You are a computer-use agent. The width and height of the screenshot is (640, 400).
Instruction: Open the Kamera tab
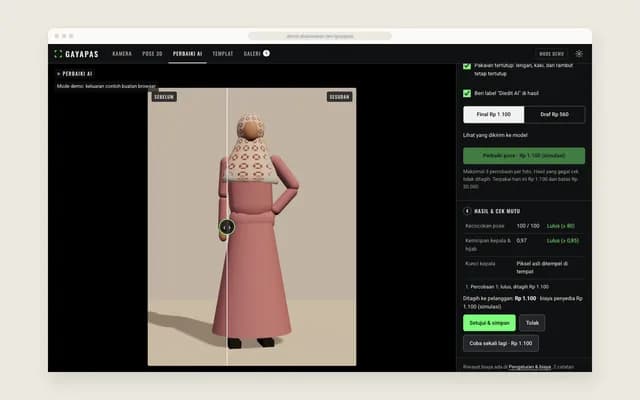(122, 53)
